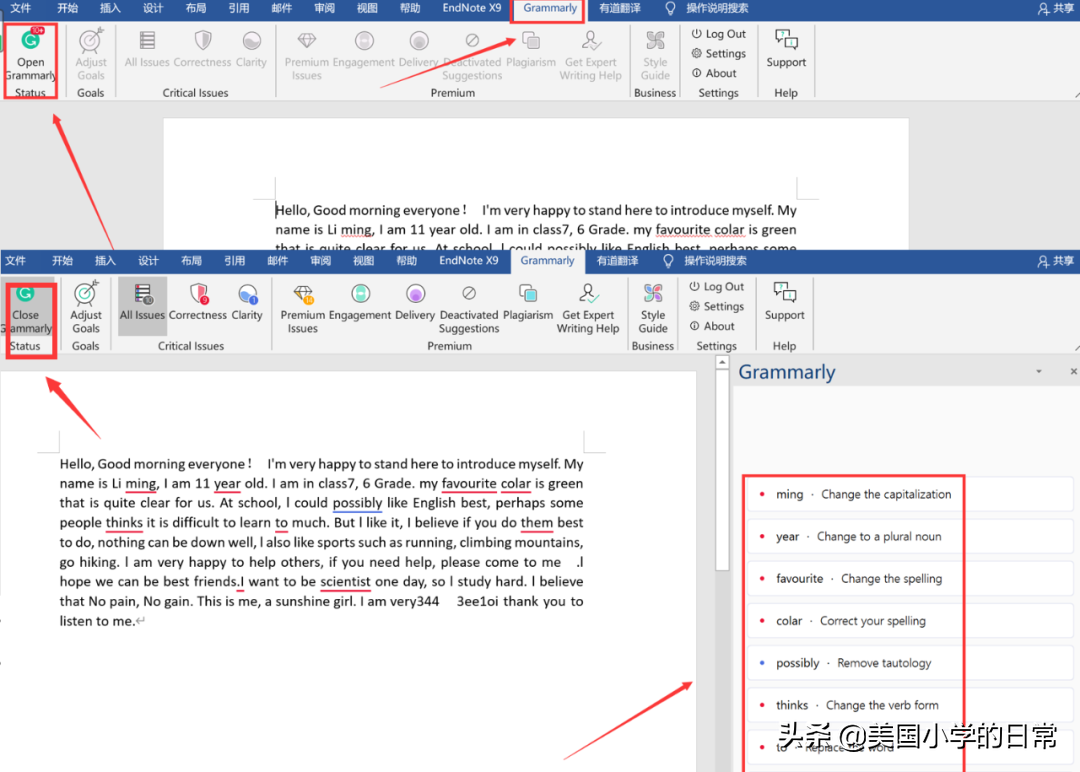
Task: Open Grammarly tab in upper ribbon
Action: point(550,8)
